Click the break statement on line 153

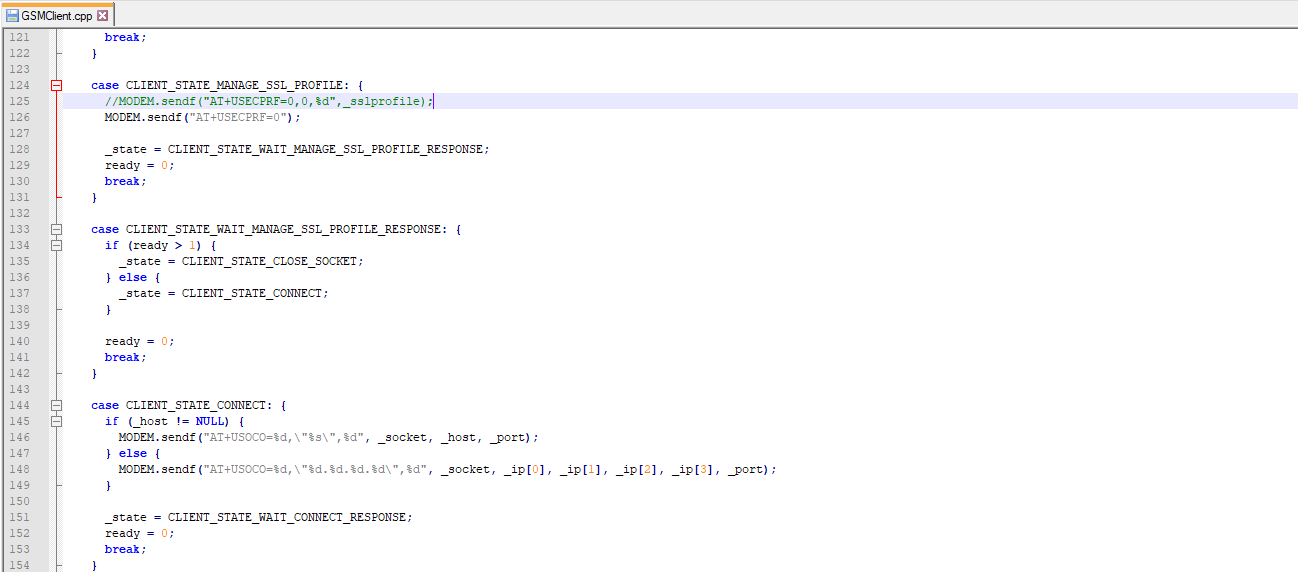click(122, 549)
